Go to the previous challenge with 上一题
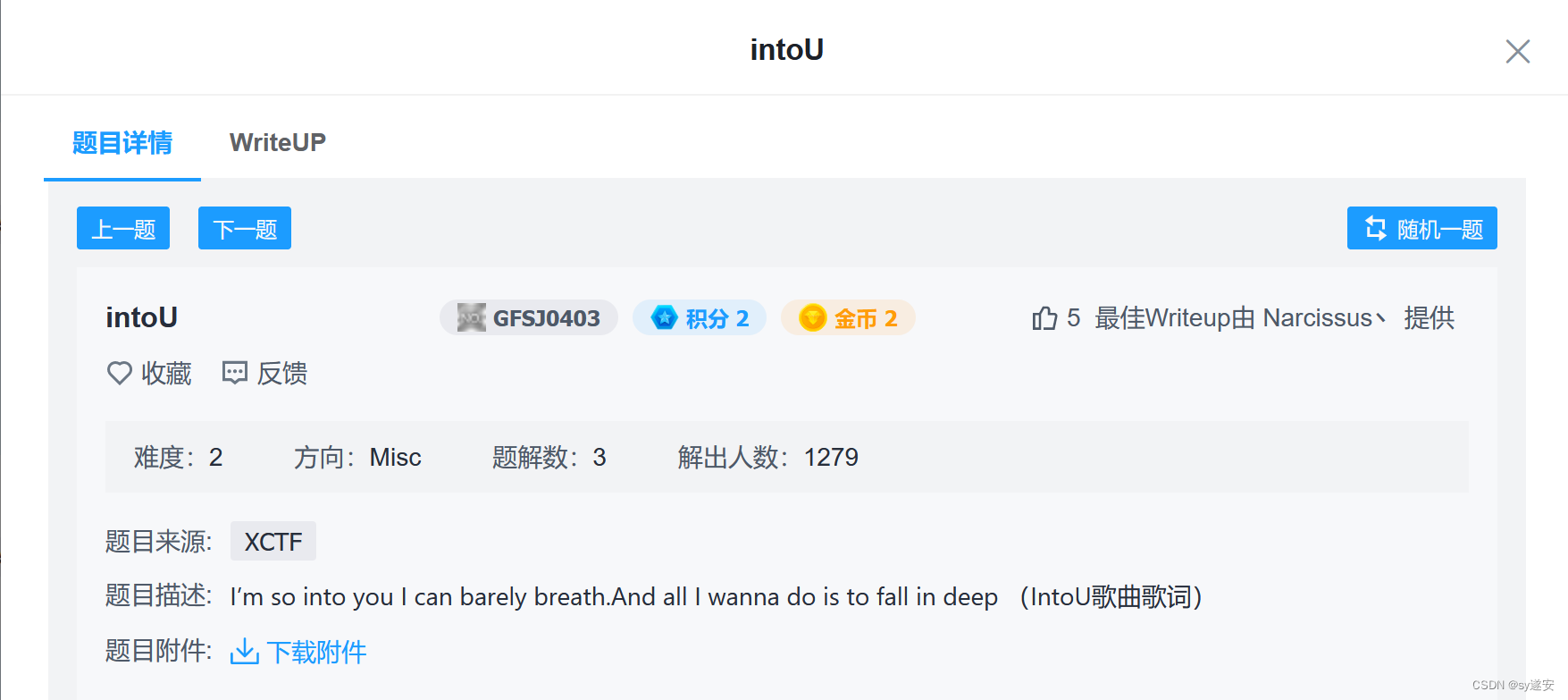 pyautogui.click(x=122, y=228)
